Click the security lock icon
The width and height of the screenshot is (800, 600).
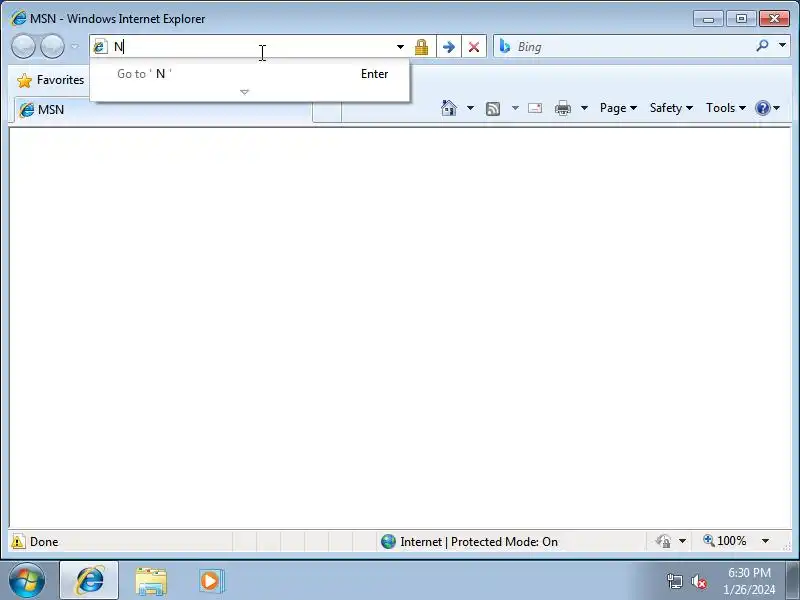click(x=421, y=47)
